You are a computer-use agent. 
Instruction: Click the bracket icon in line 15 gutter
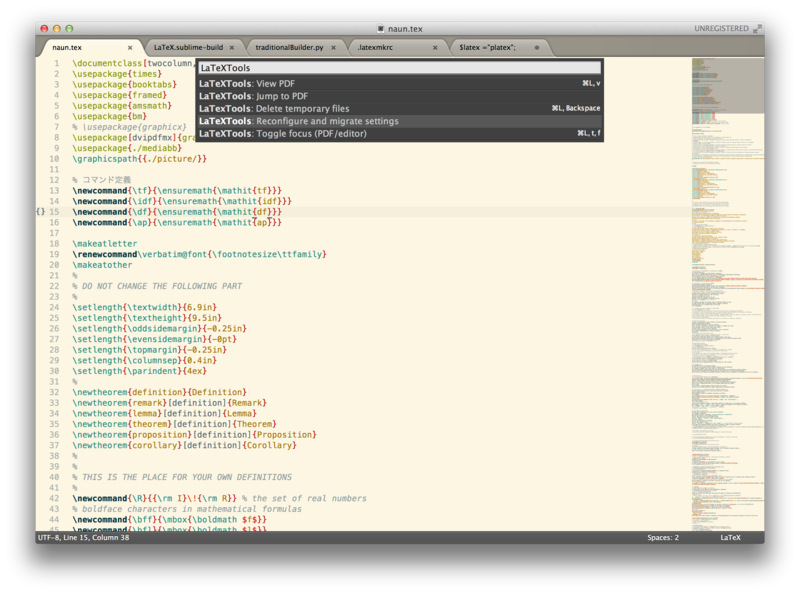click(x=41, y=211)
